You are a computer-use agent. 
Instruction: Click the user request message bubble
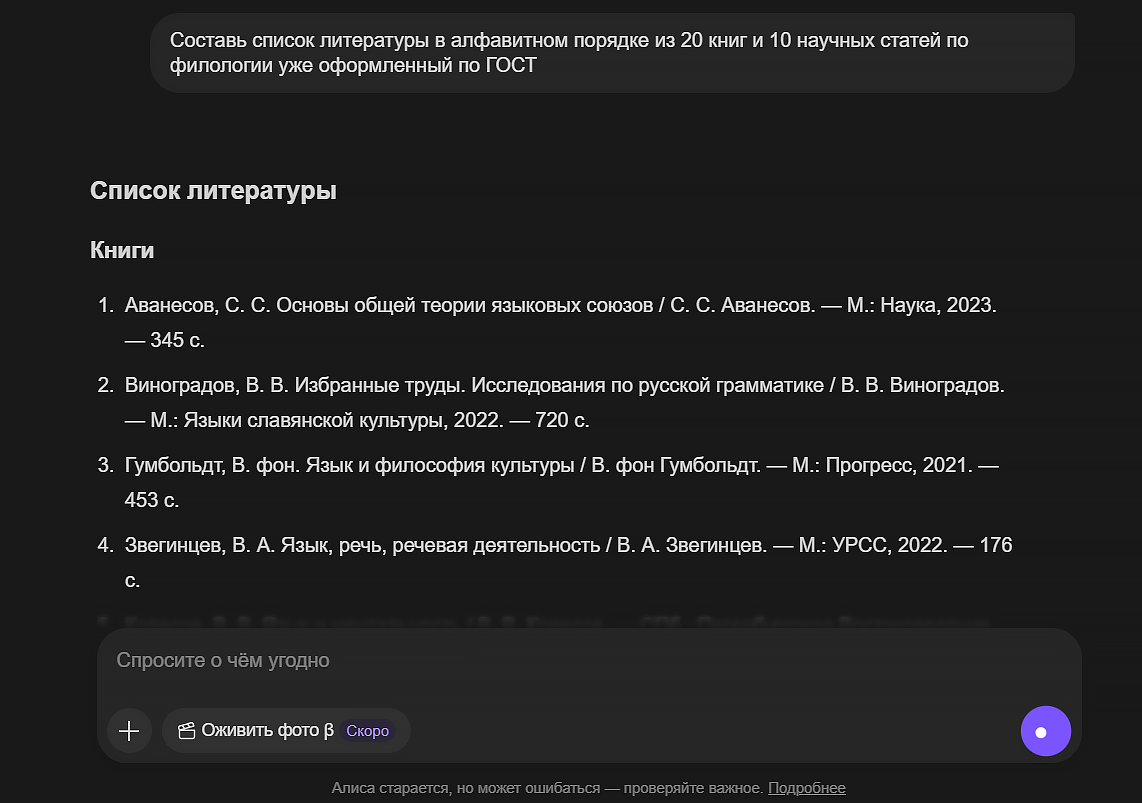click(x=611, y=53)
